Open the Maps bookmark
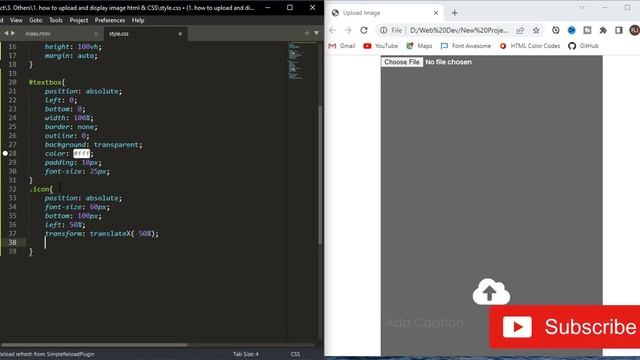This screenshot has height=360, width=640. click(x=419, y=46)
